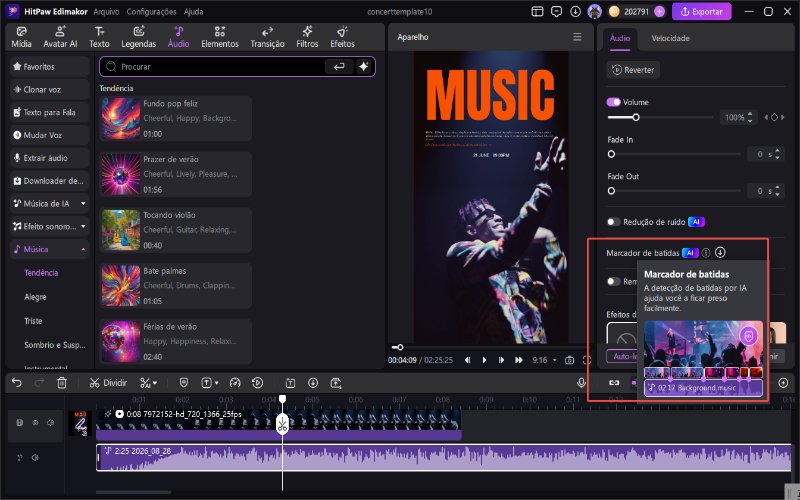Select the Velocidade tab in properties panel
This screenshot has height=500, width=800.
670,38
